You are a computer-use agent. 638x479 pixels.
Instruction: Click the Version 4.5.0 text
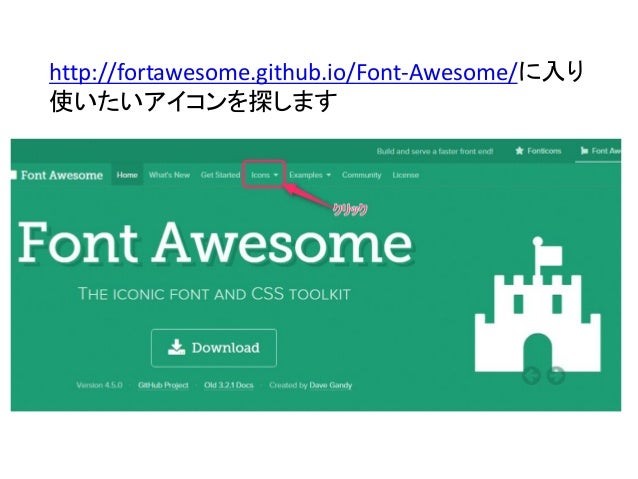[99, 385]
